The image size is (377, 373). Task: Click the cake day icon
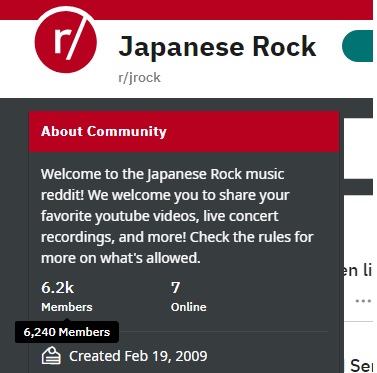(x=51, y=356)
